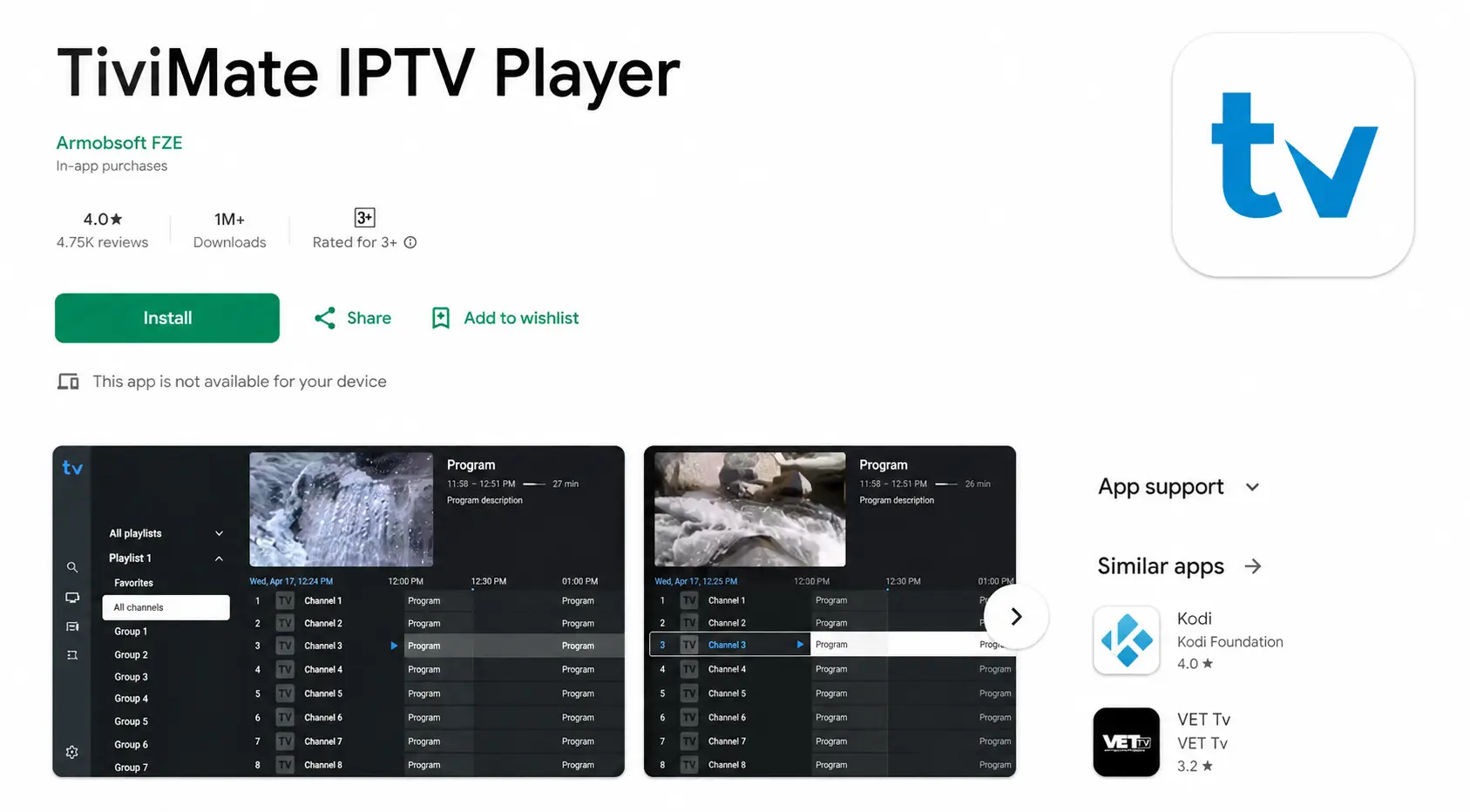Screen dimensions: 1470x812
Task: Click the Add to wishlist label
Action: pos(521,318)
